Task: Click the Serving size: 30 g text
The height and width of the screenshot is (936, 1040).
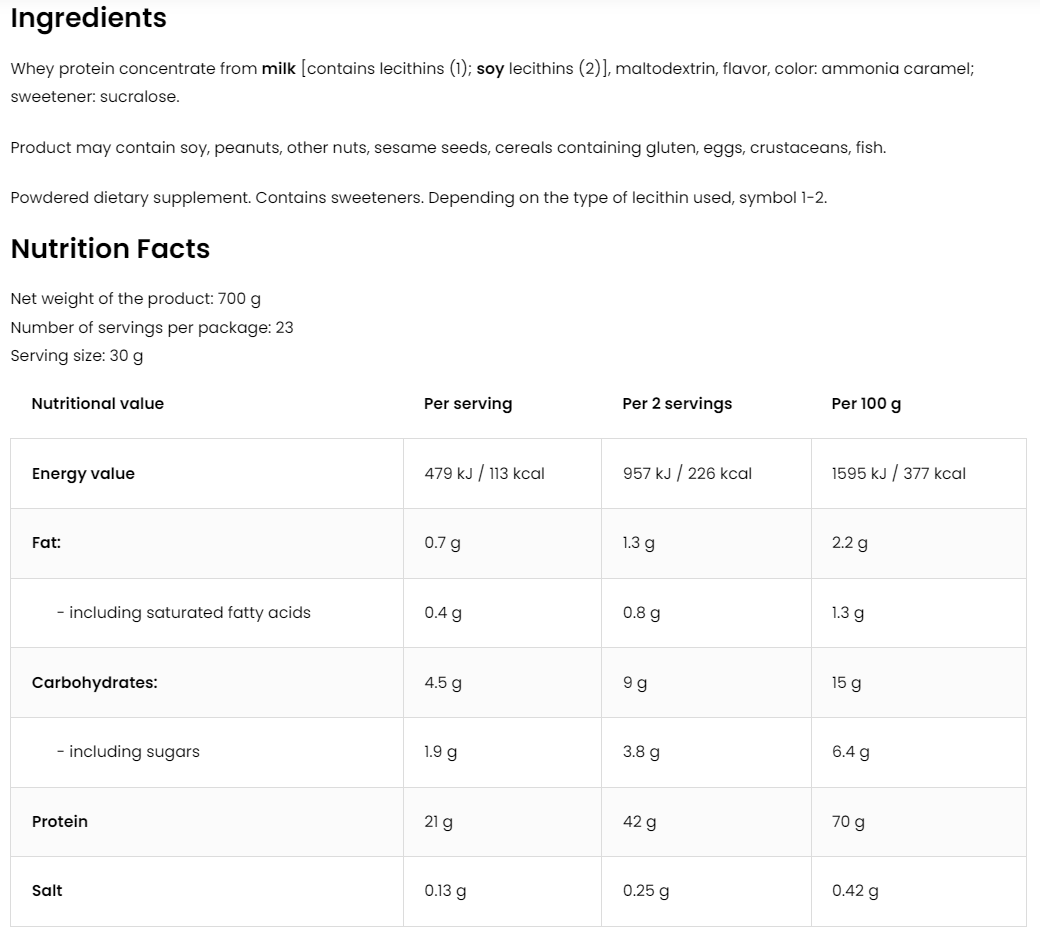Action: 76,356
